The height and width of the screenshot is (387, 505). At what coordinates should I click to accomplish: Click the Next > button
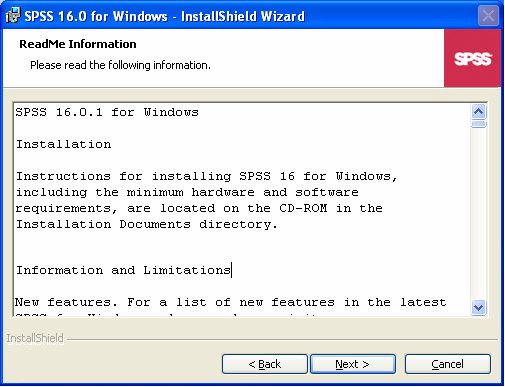point(353,364)
